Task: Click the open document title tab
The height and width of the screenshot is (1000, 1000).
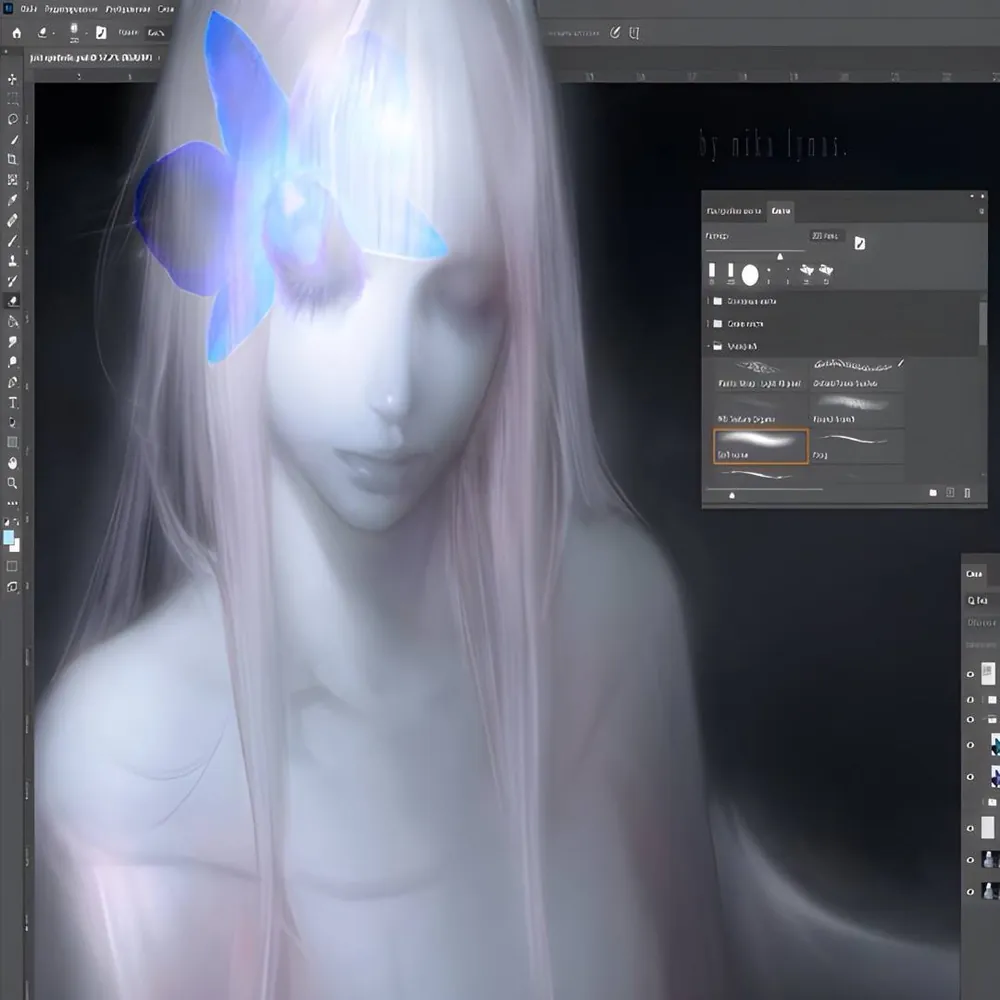Action: click(x=91, y=57)
